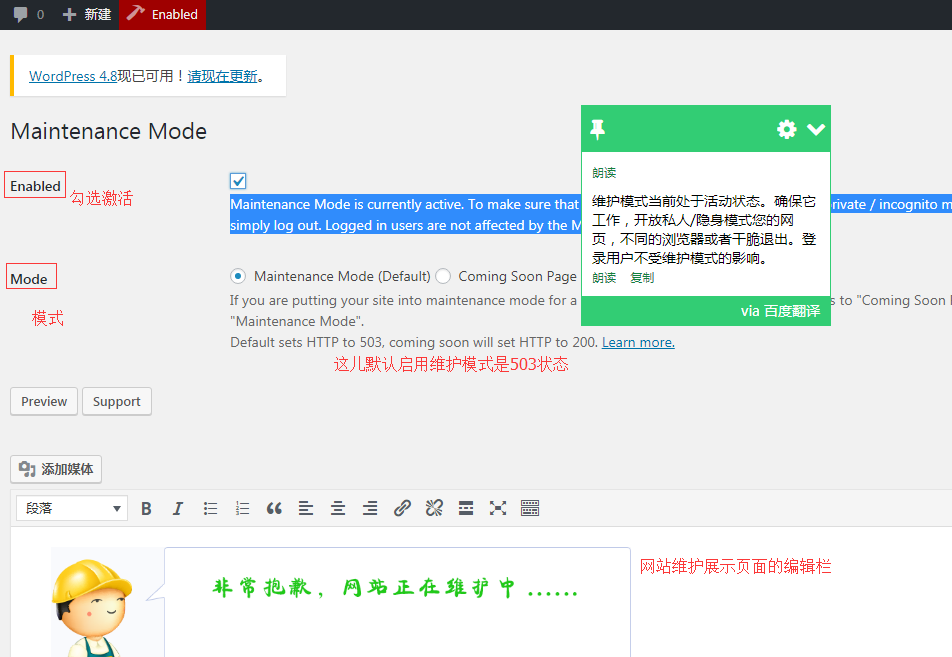Click the Preview button
The image size is (952, 657).
pos(44,401)
